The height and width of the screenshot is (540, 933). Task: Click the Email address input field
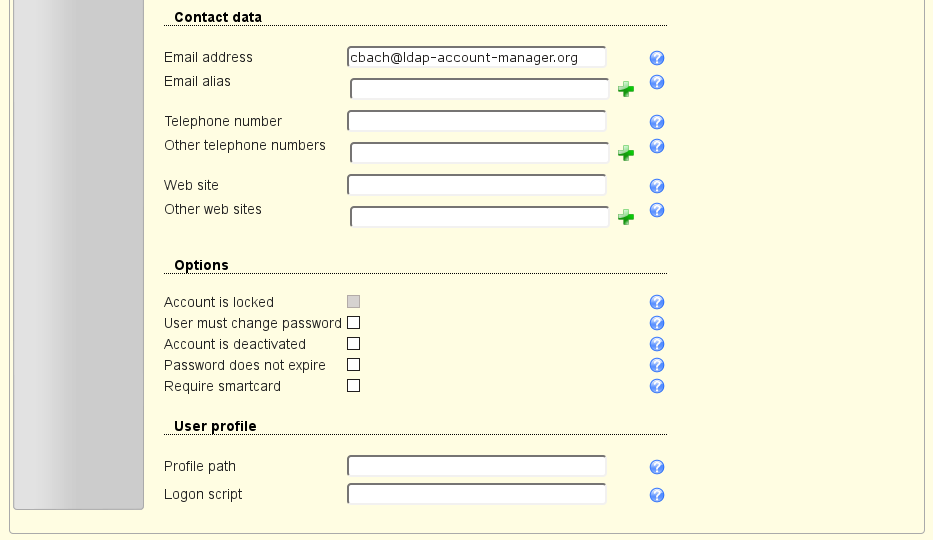pos(477,58)
